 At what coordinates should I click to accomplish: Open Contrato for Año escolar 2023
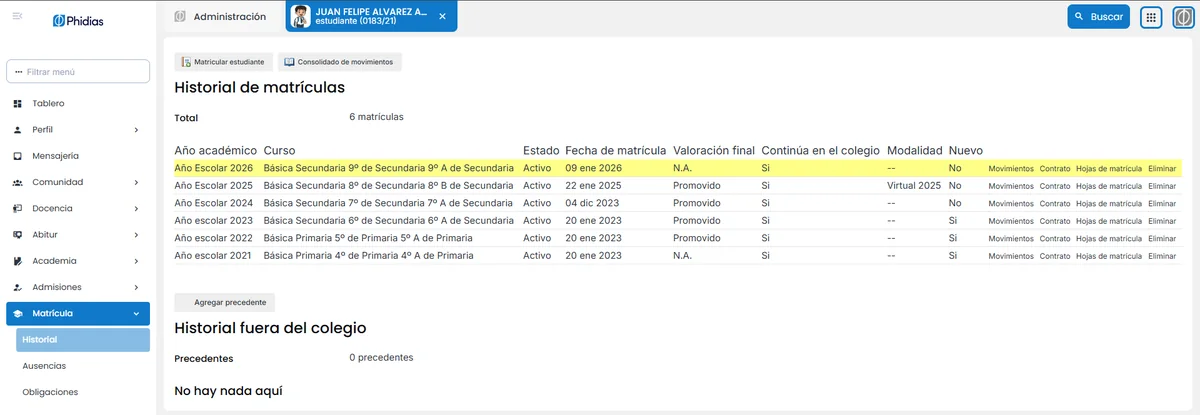tap(1055, 221)
